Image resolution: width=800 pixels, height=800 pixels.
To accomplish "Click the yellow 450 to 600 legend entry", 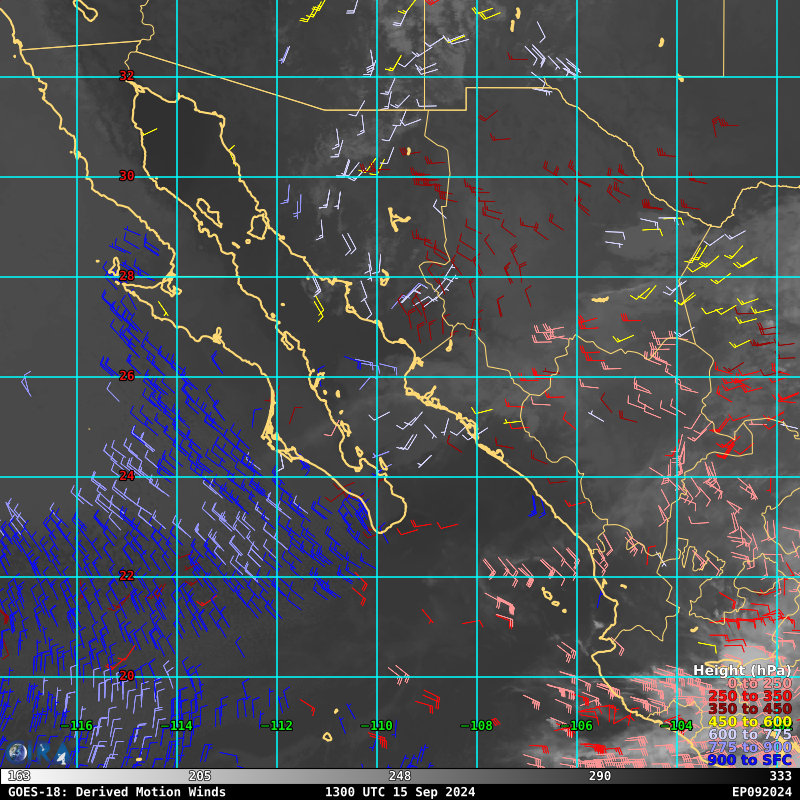I will [749, 722].
